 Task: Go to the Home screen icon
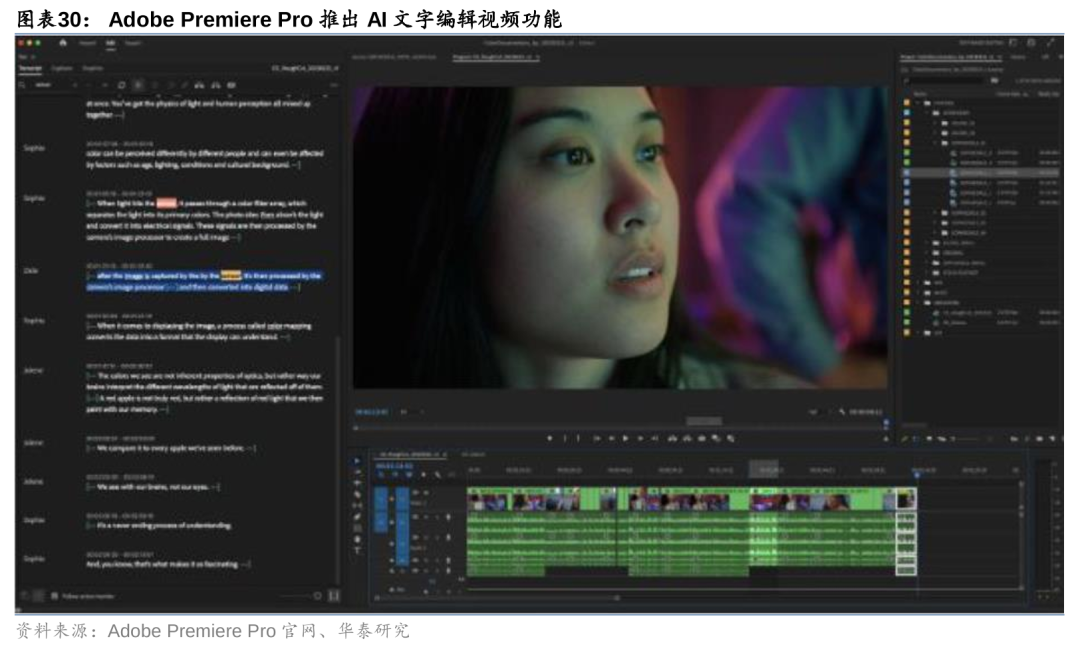pyautogui.click(x=63, y=43)
